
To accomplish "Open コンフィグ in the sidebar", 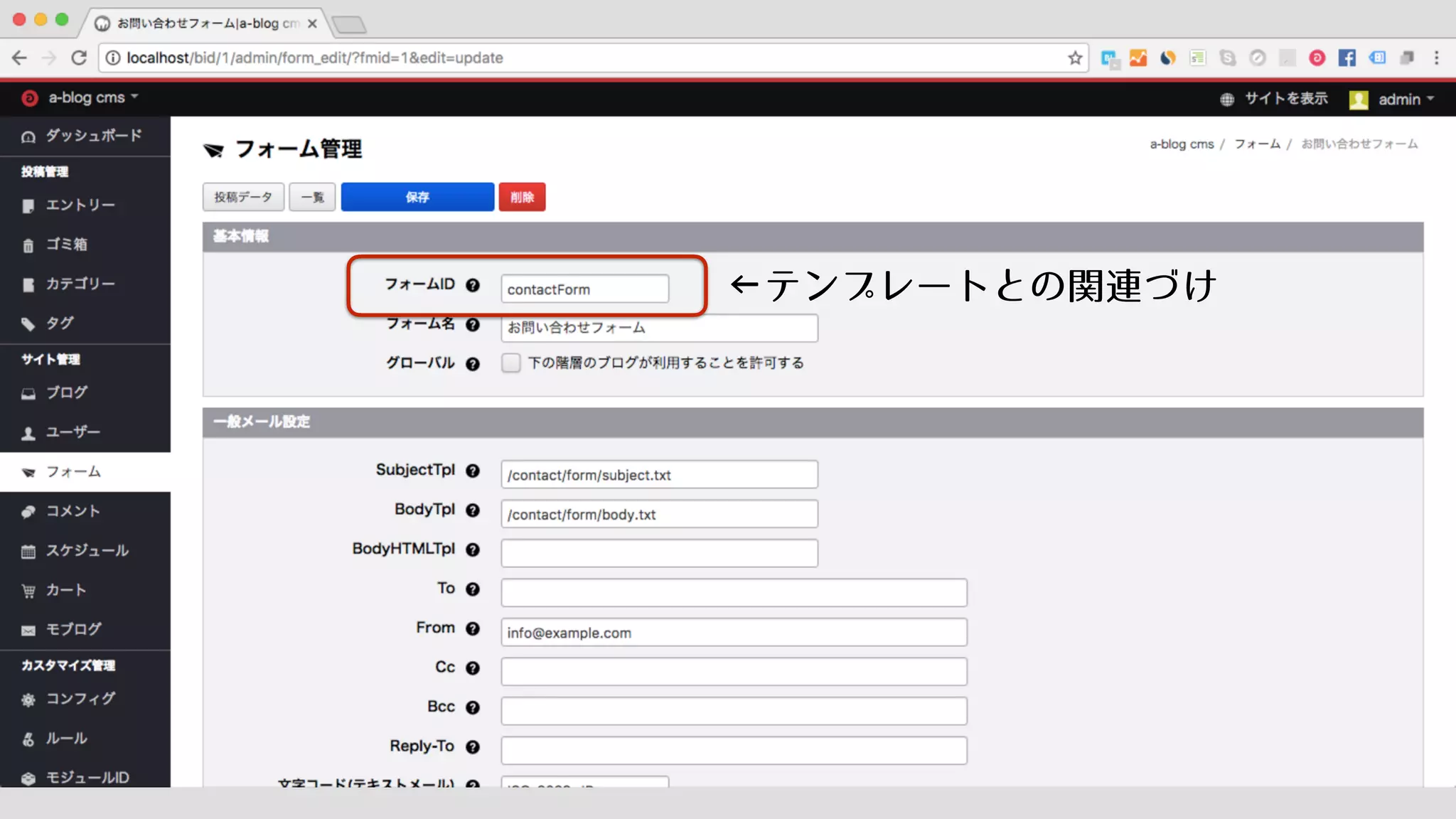I will [x=85, y=699].
